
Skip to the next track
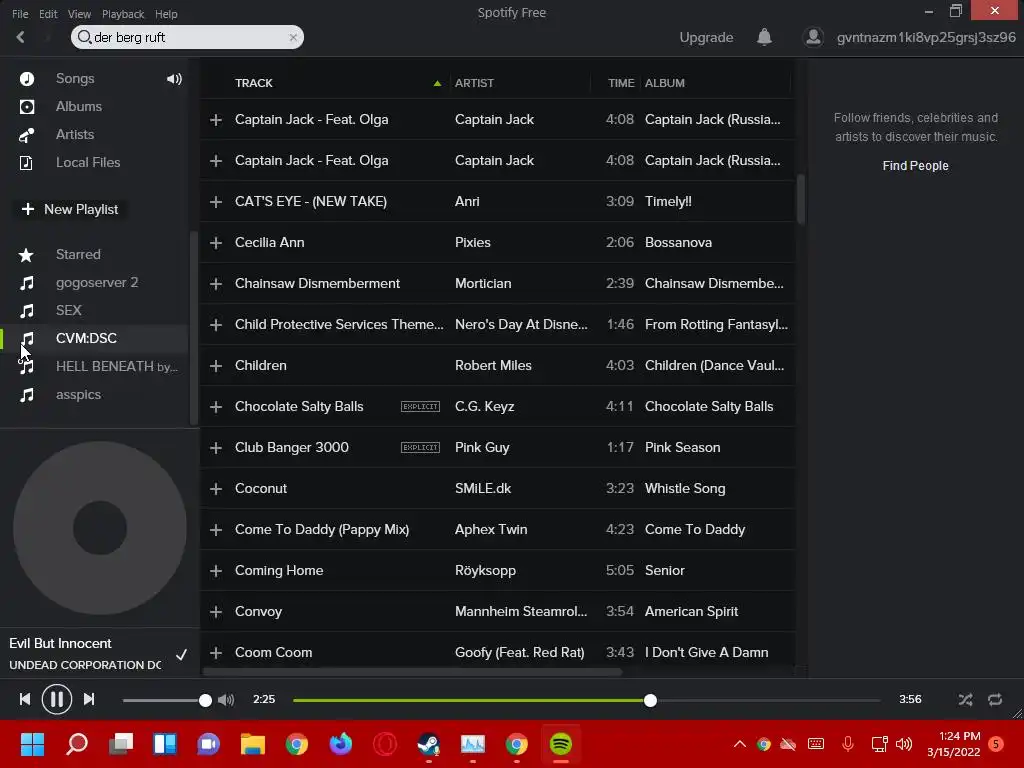(89, 699)
